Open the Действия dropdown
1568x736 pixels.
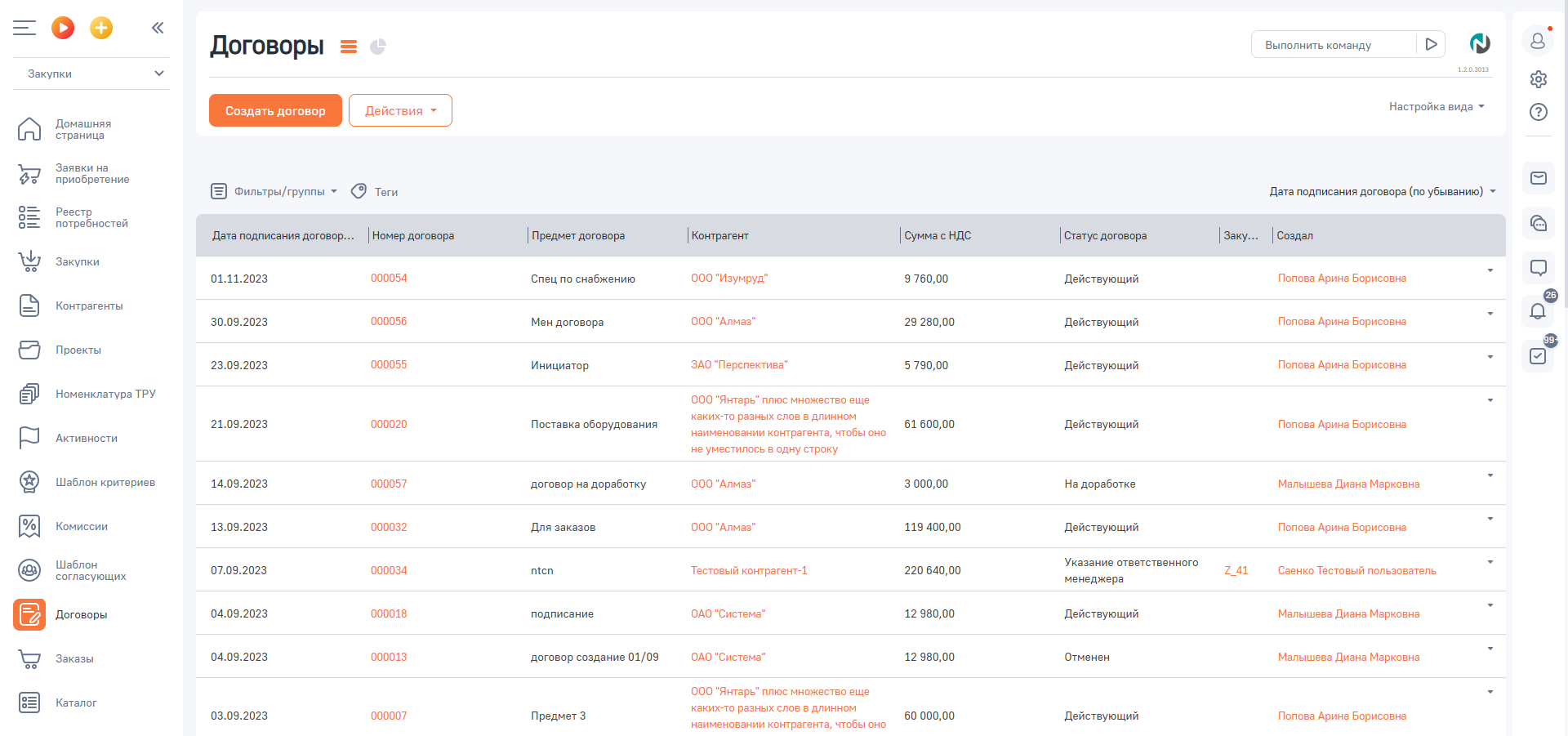coord(400,110)
